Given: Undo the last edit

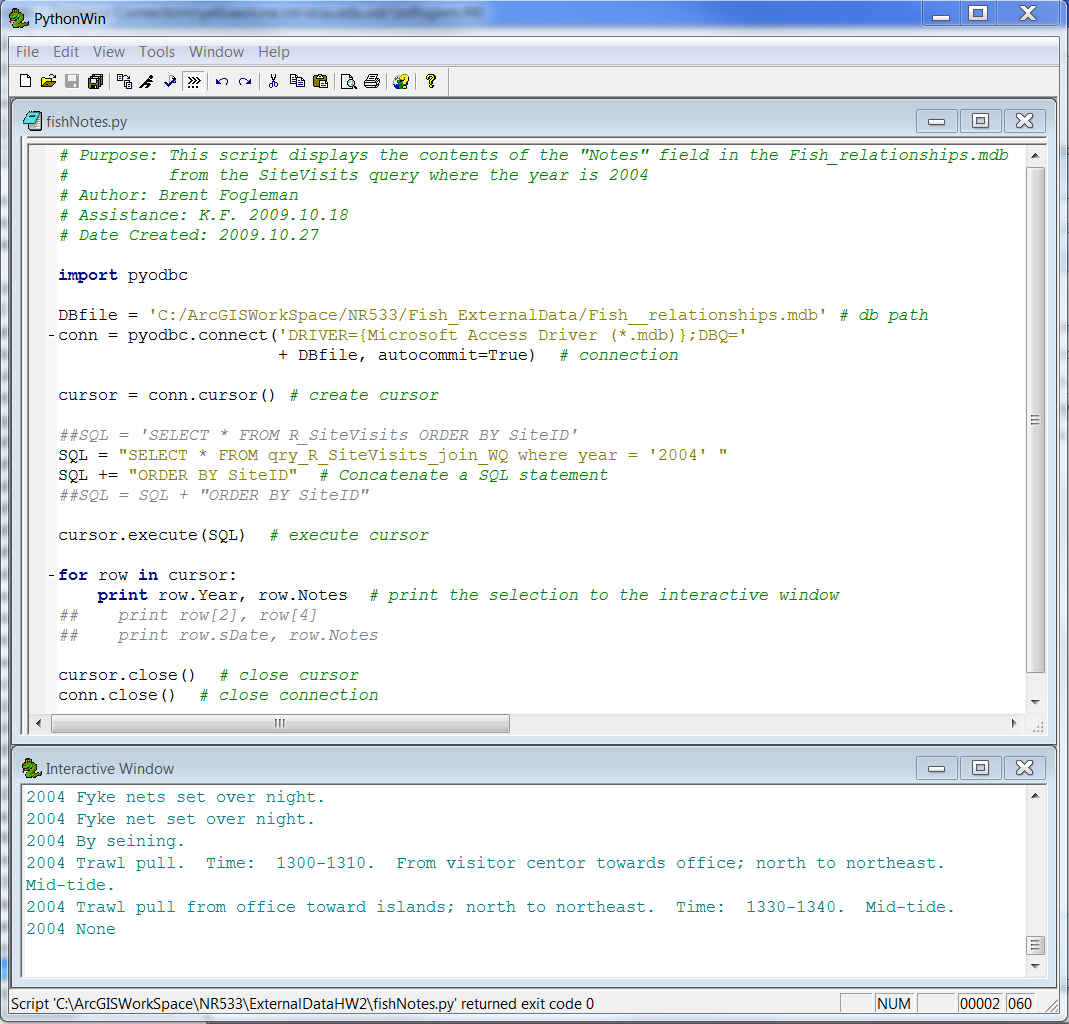Looking at the screenshot, I should (x=221, y=82).
